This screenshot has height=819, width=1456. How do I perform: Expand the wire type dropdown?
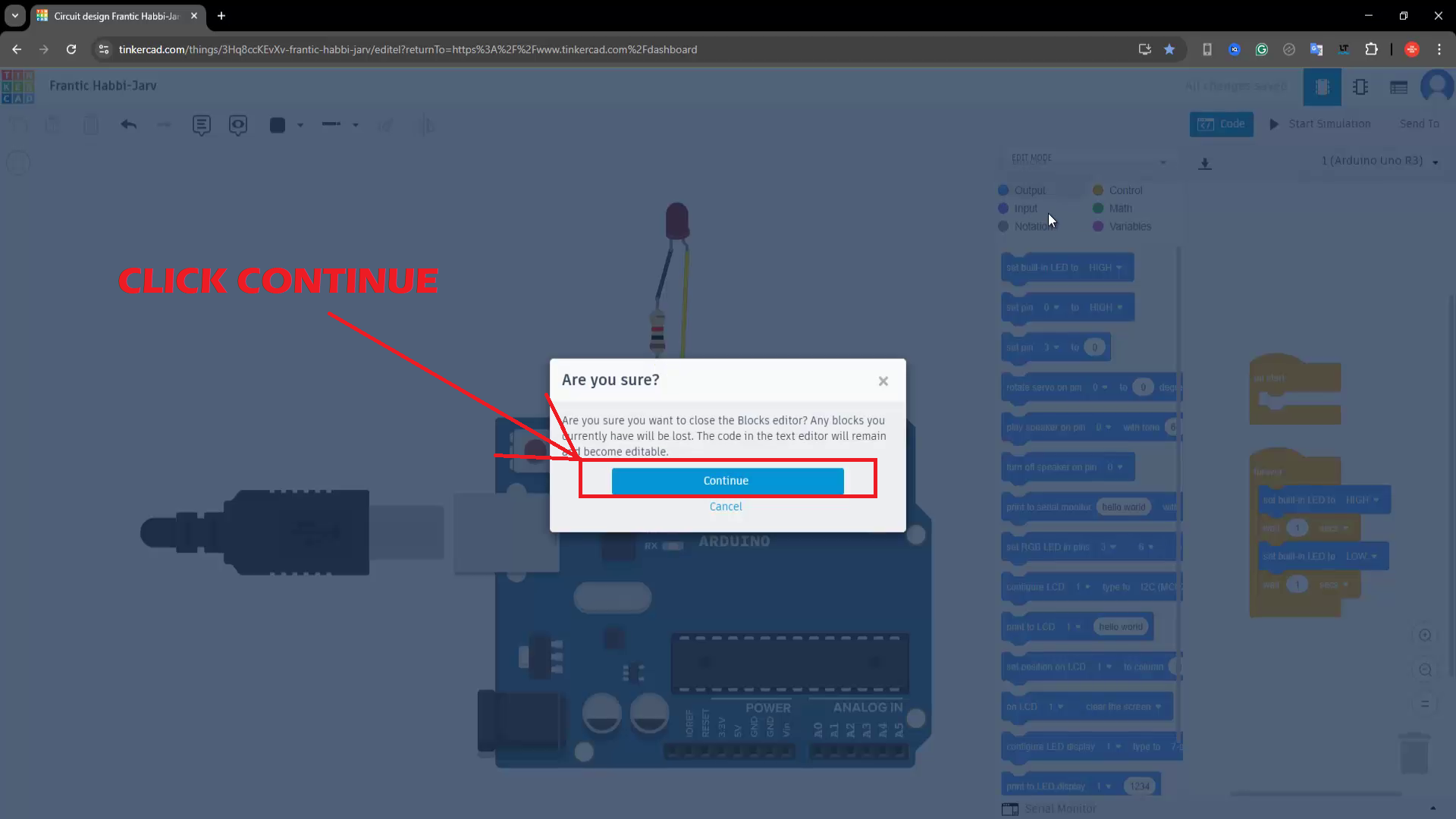[x=355, y=125]
